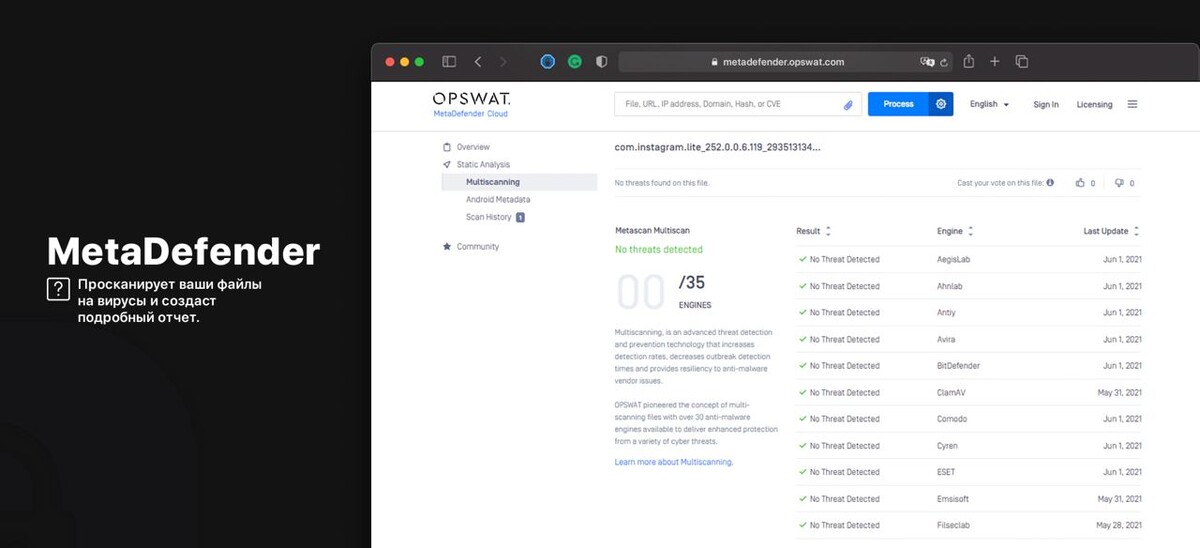This screenshot has width=1200, height=548.
Task: Show tab overview icon
Action: tap(1022, 61)
